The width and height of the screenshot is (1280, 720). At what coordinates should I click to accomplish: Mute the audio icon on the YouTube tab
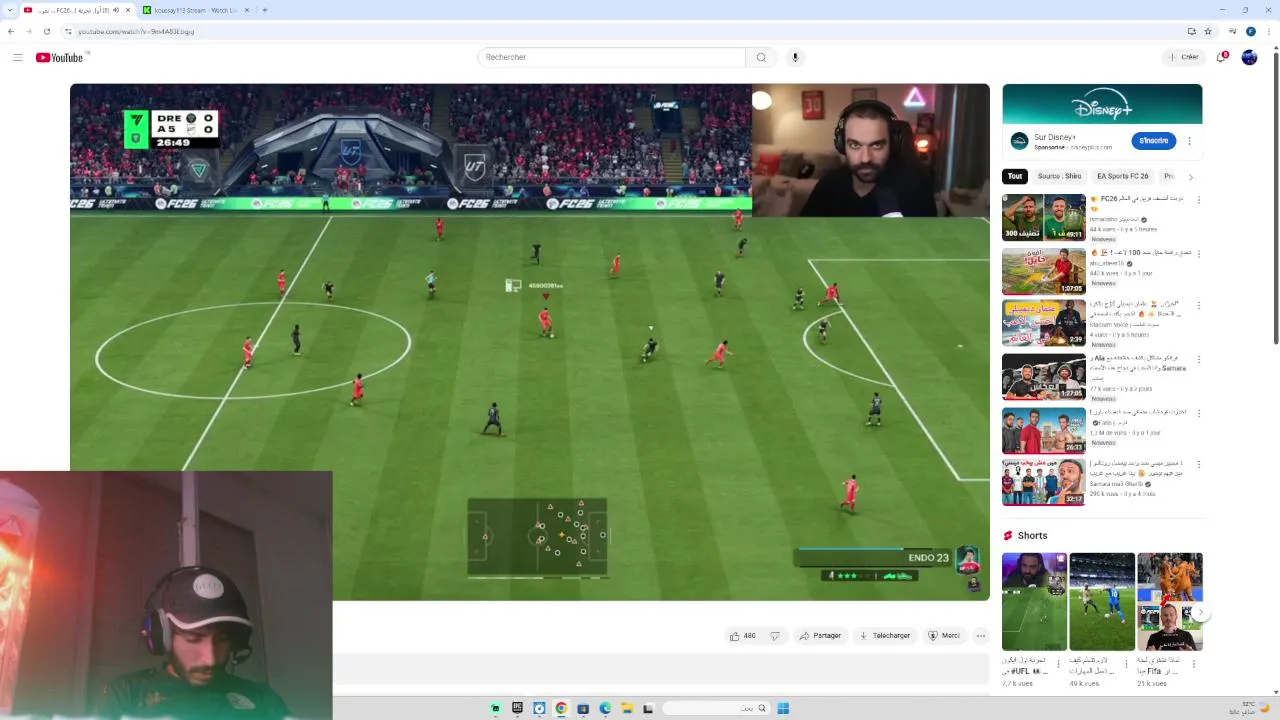pyautogui.click(x=116, y=10)
